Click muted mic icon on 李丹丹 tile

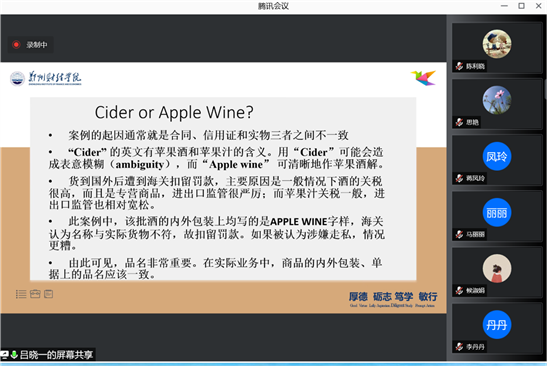pos(459,347)
